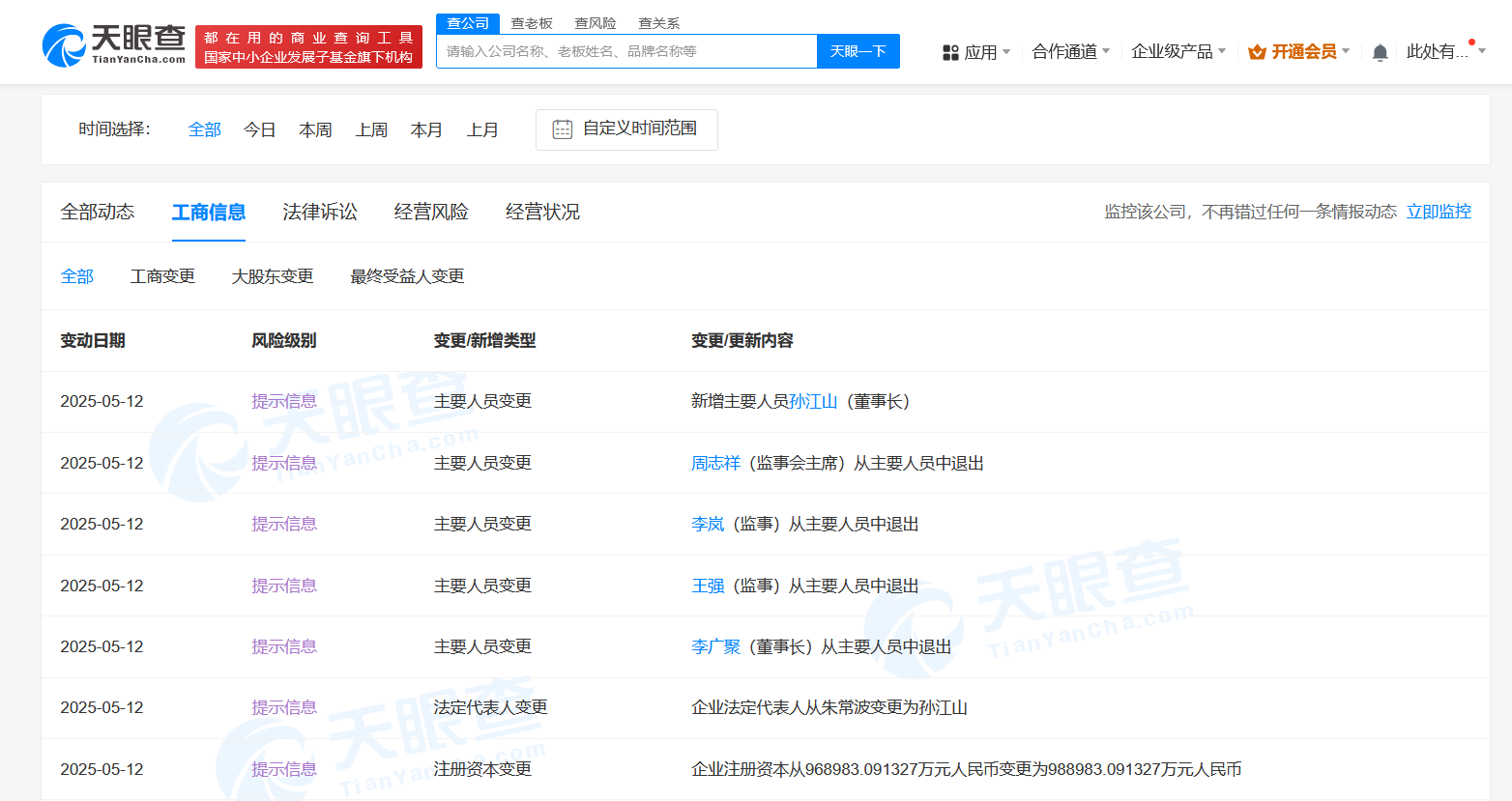Click 提示信息 in the 注册资本变更 row
This screenshot has height=801, width=1512.
pyautogui.click(x=284, y=769)
